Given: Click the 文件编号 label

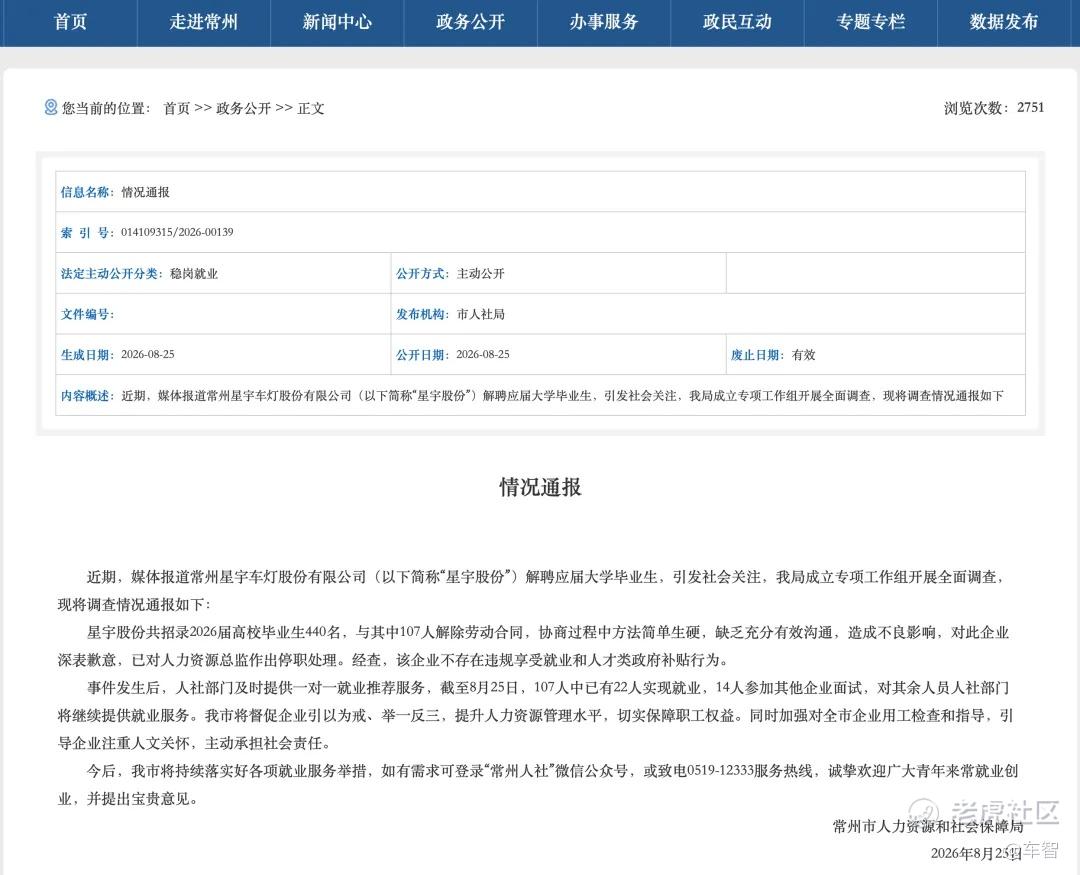Looking at the screenshot, I should pyautogui.click(x=87, y=314).
